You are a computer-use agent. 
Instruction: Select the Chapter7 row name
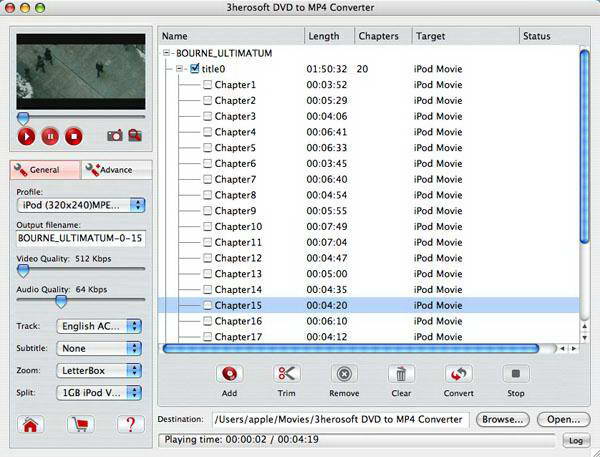click(235, 179)
